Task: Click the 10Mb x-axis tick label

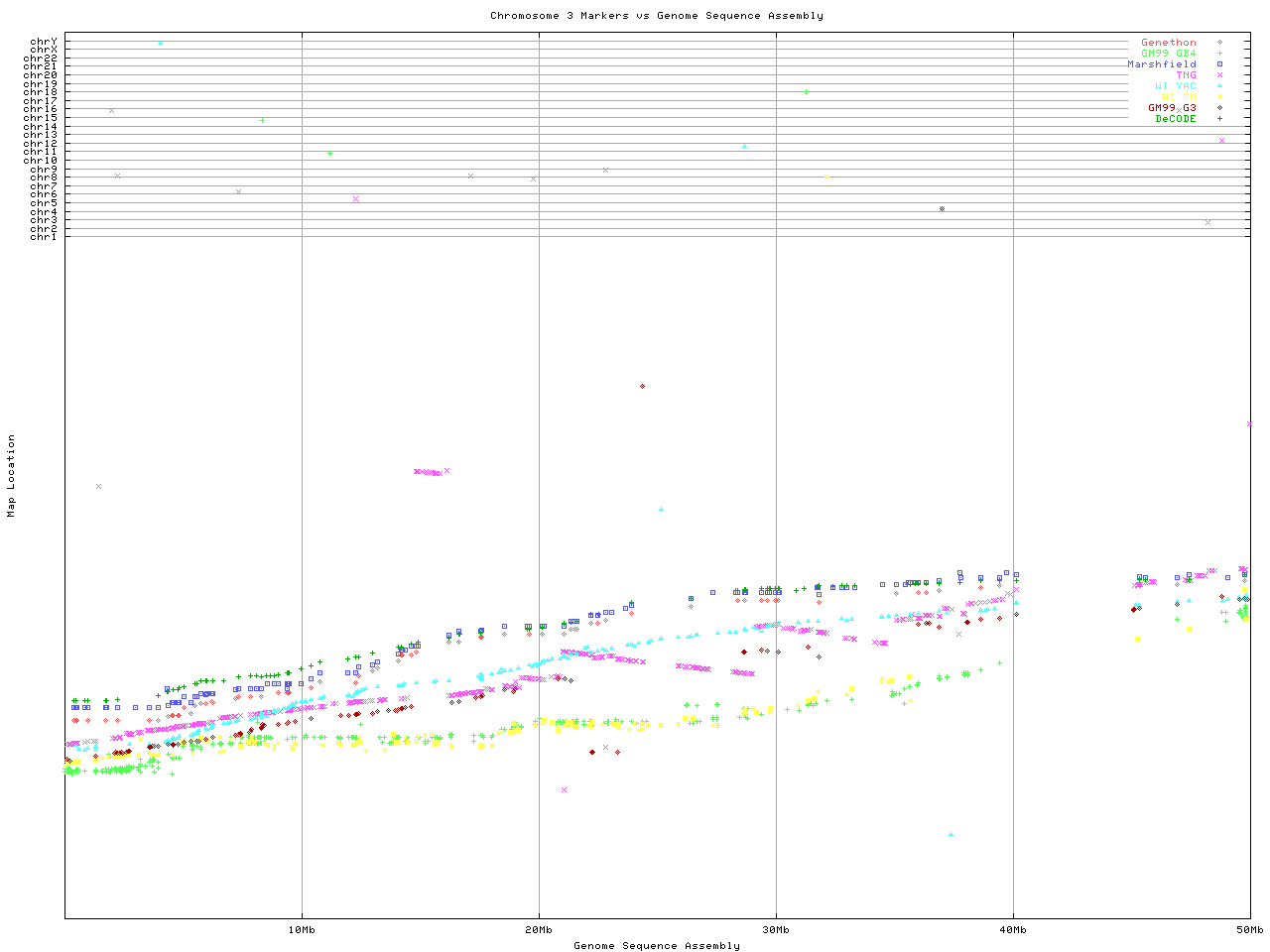Action: click(302, 930)
